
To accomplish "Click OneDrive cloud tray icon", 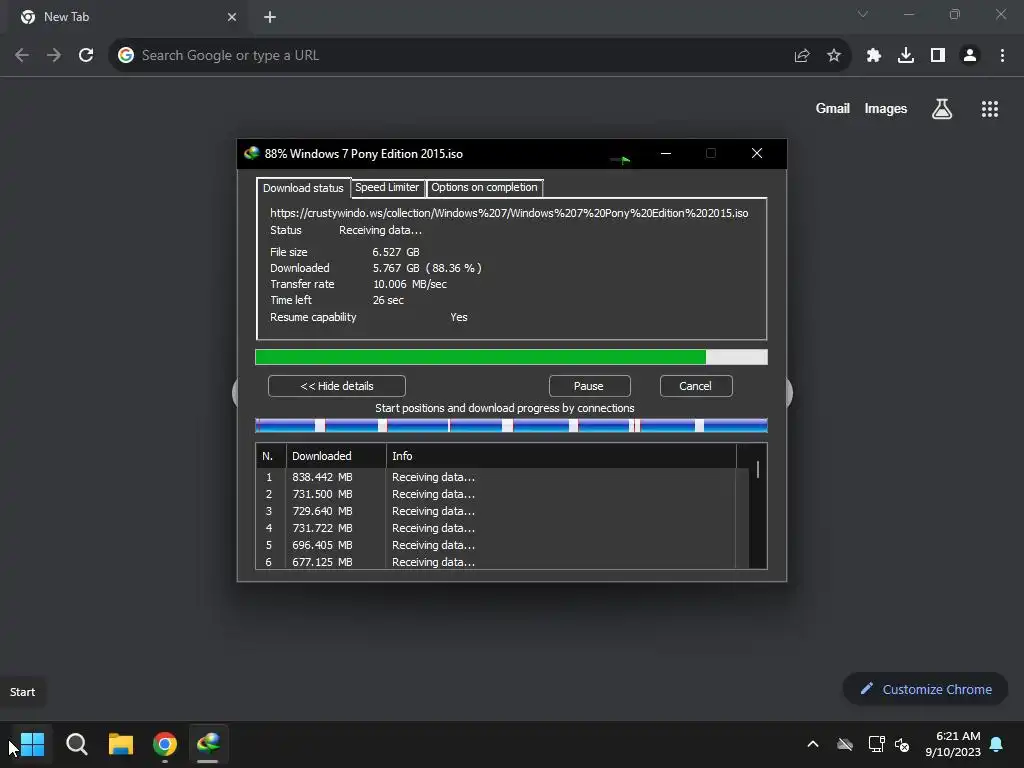I will point(845,744).
